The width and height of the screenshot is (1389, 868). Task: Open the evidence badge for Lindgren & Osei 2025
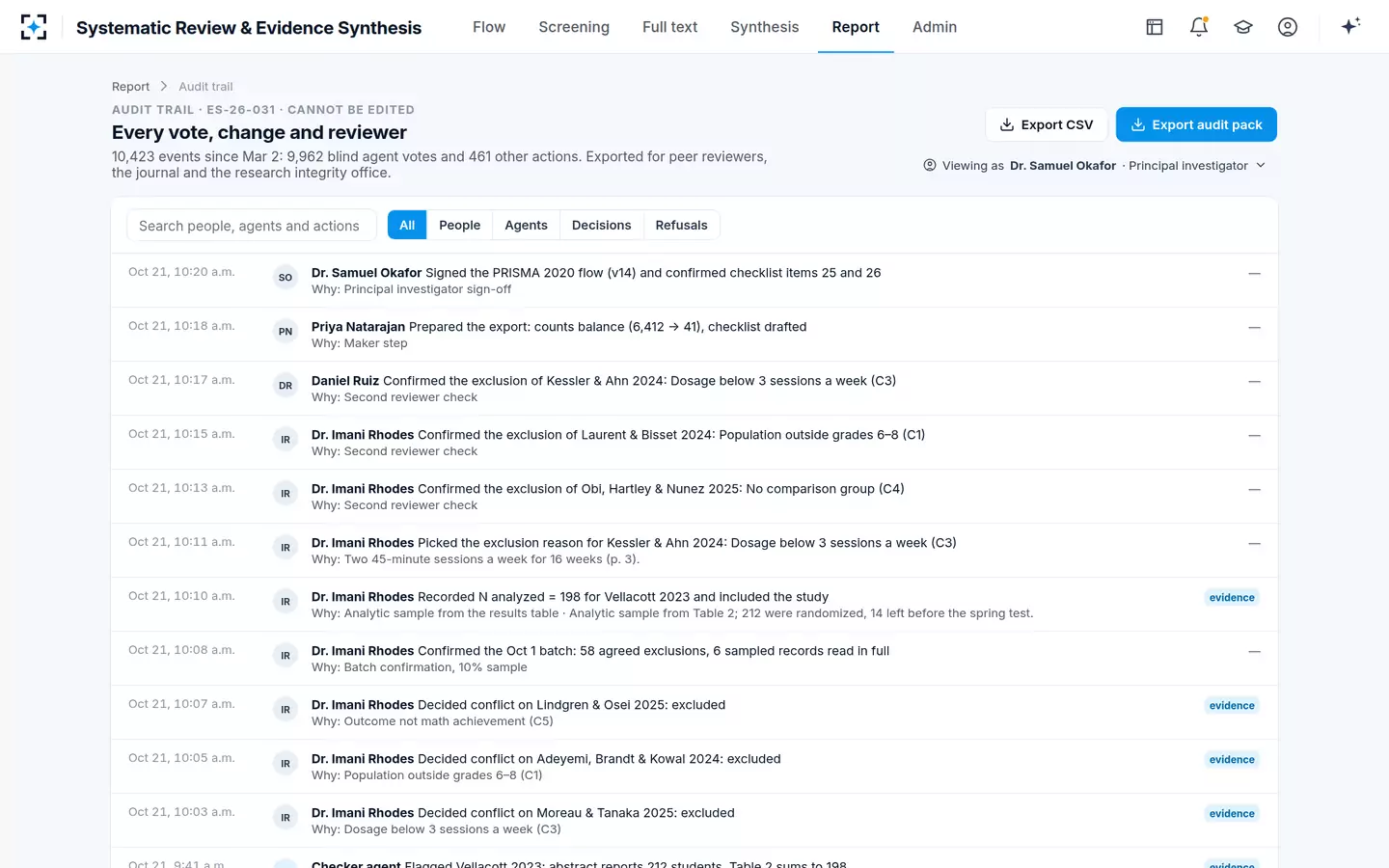point(1232,706)
